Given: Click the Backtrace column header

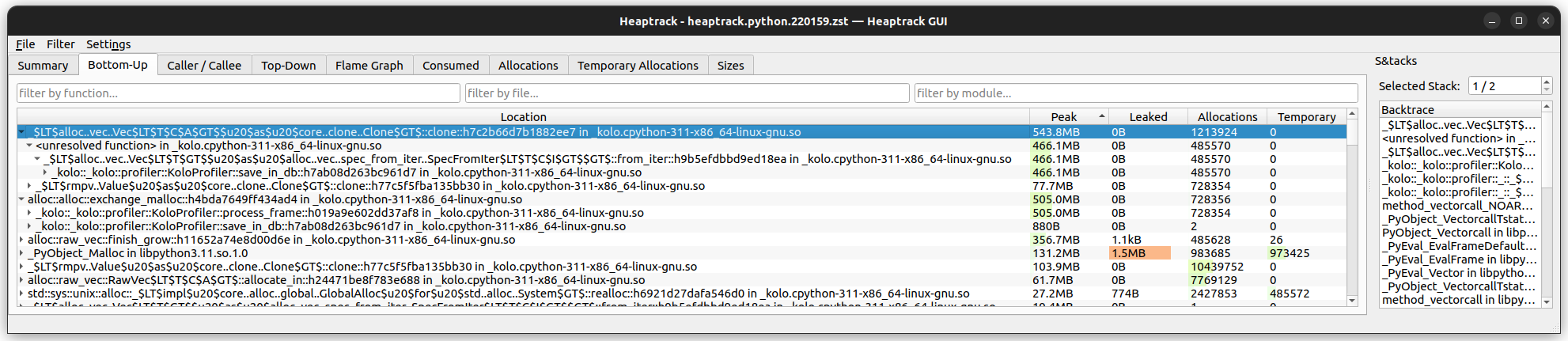Looking at the screenshot, I should click(1460, 110).
